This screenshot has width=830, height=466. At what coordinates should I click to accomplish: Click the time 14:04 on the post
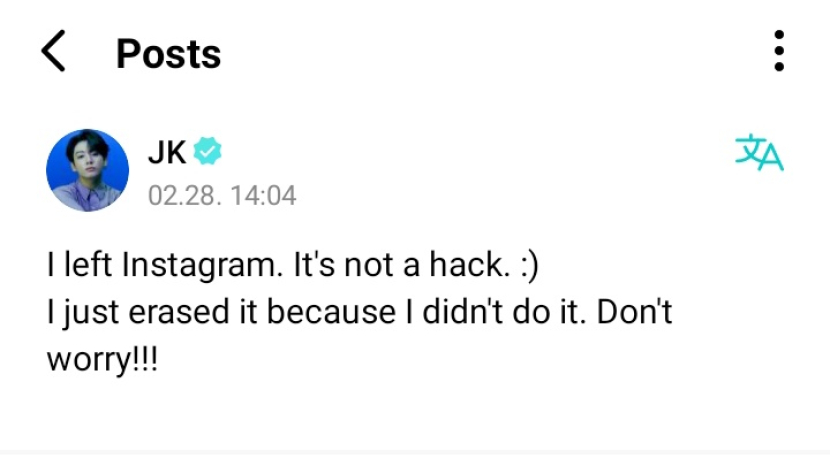pyautogui.click(x=262, y=195)
